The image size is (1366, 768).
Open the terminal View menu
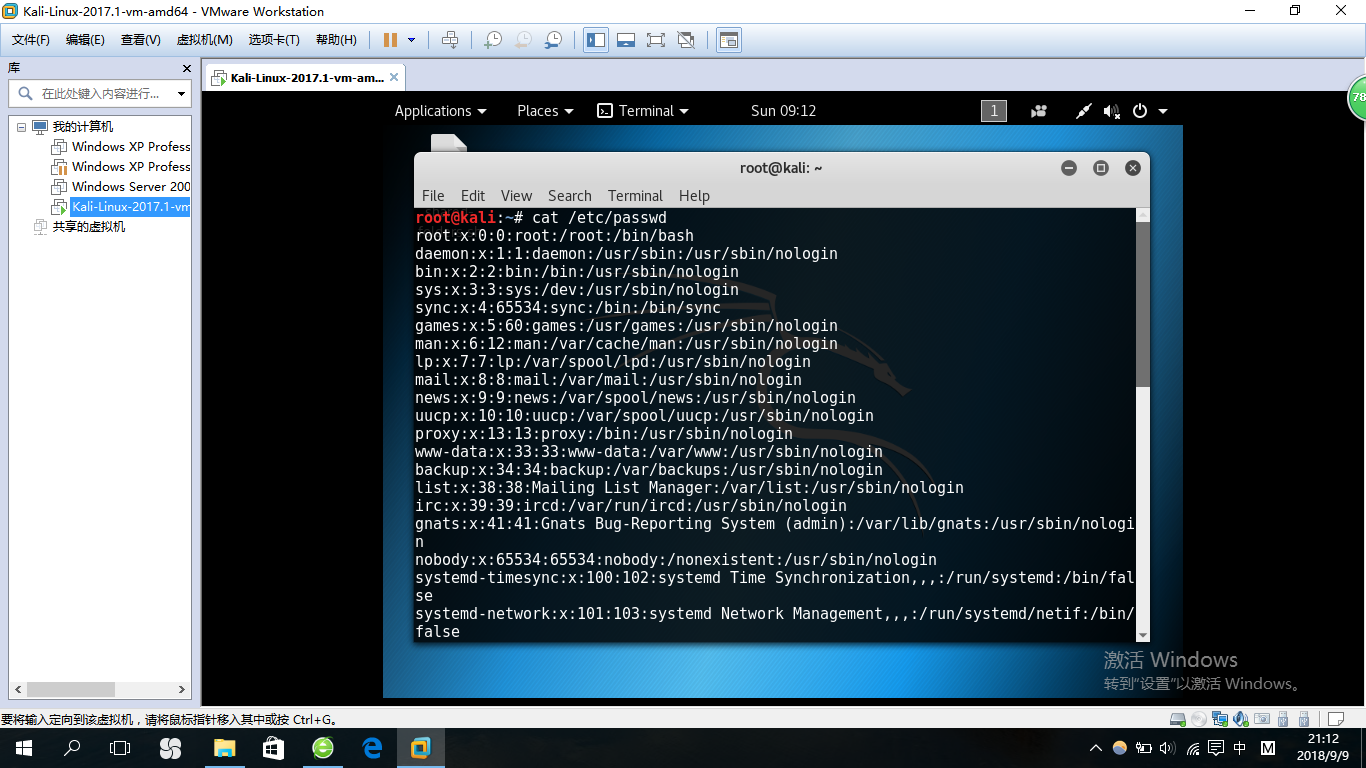click(x=517, y=196)
